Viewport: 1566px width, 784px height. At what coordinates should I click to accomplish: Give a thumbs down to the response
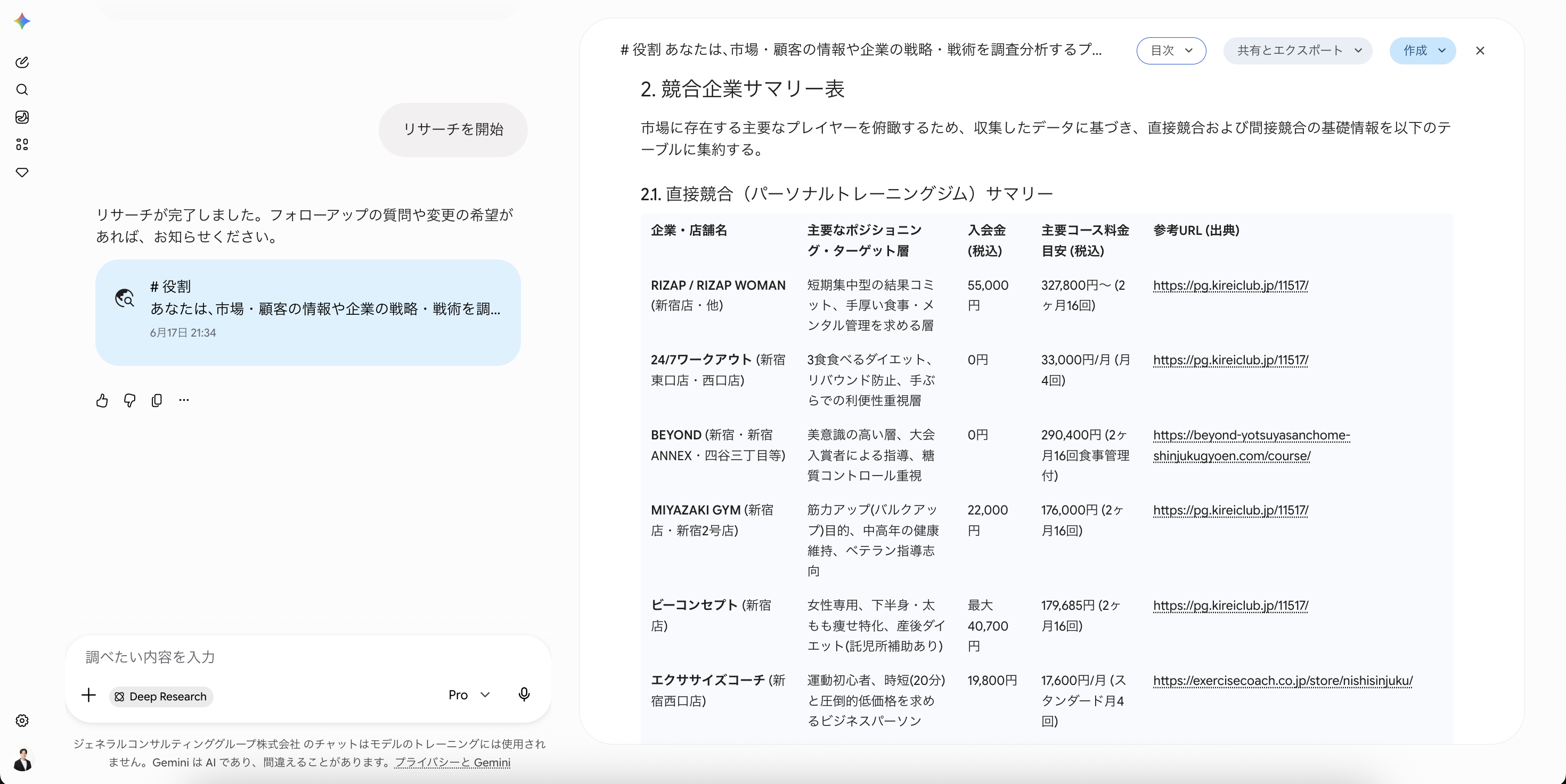(x=129, y=401)
